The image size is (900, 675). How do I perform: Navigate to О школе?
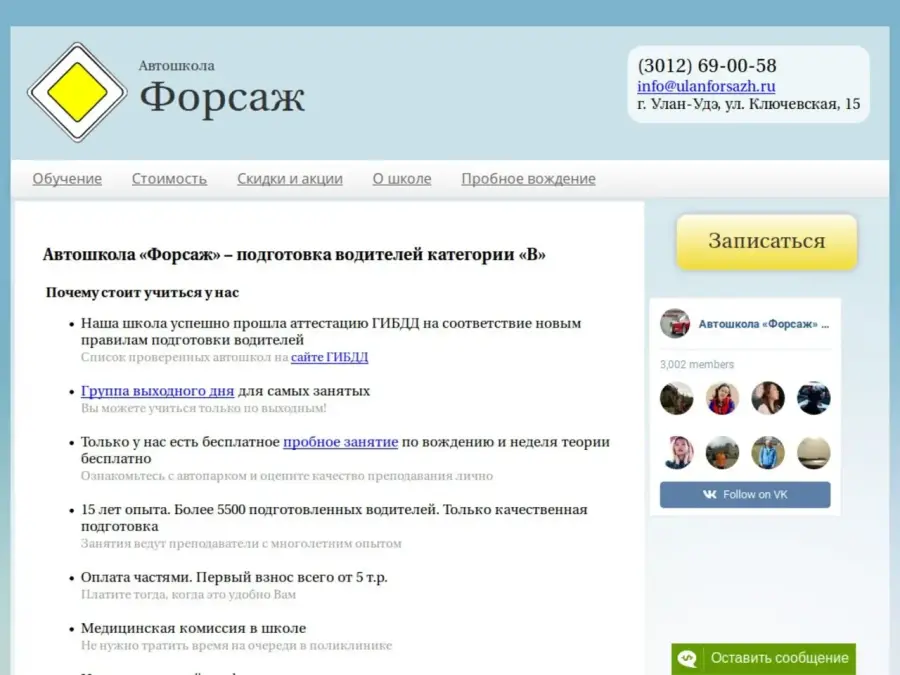click(402, 179)
